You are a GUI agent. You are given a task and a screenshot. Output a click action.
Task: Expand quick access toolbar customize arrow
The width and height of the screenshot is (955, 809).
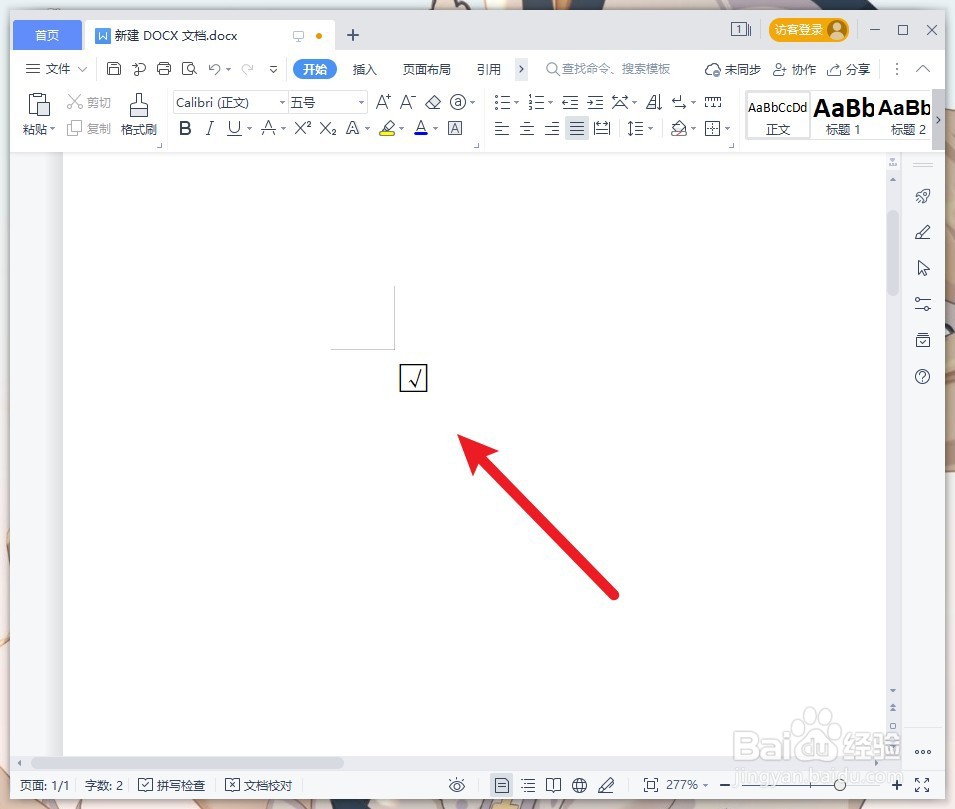273,69
